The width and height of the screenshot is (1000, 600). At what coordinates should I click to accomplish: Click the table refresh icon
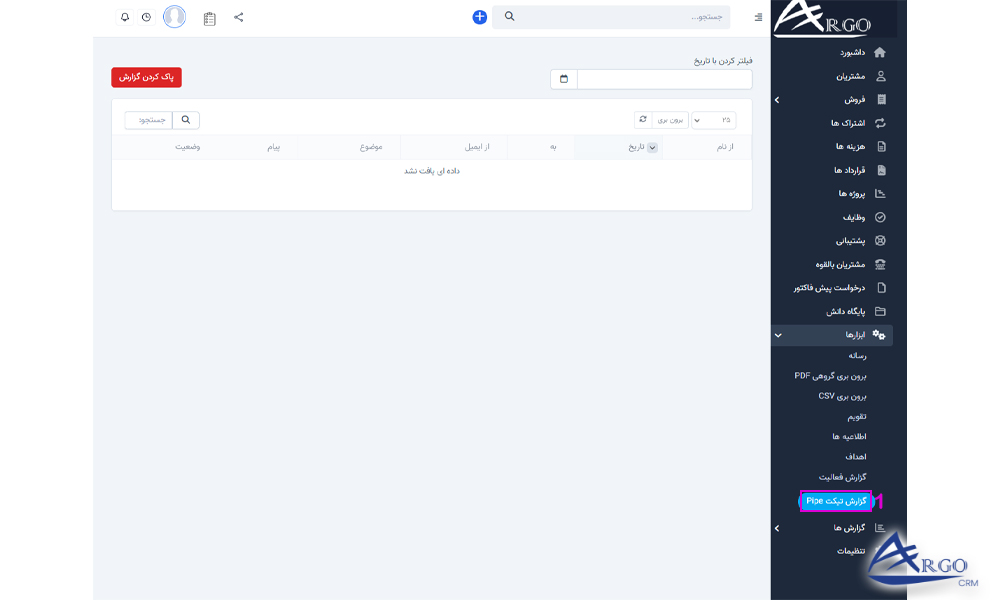coord(643,120)
